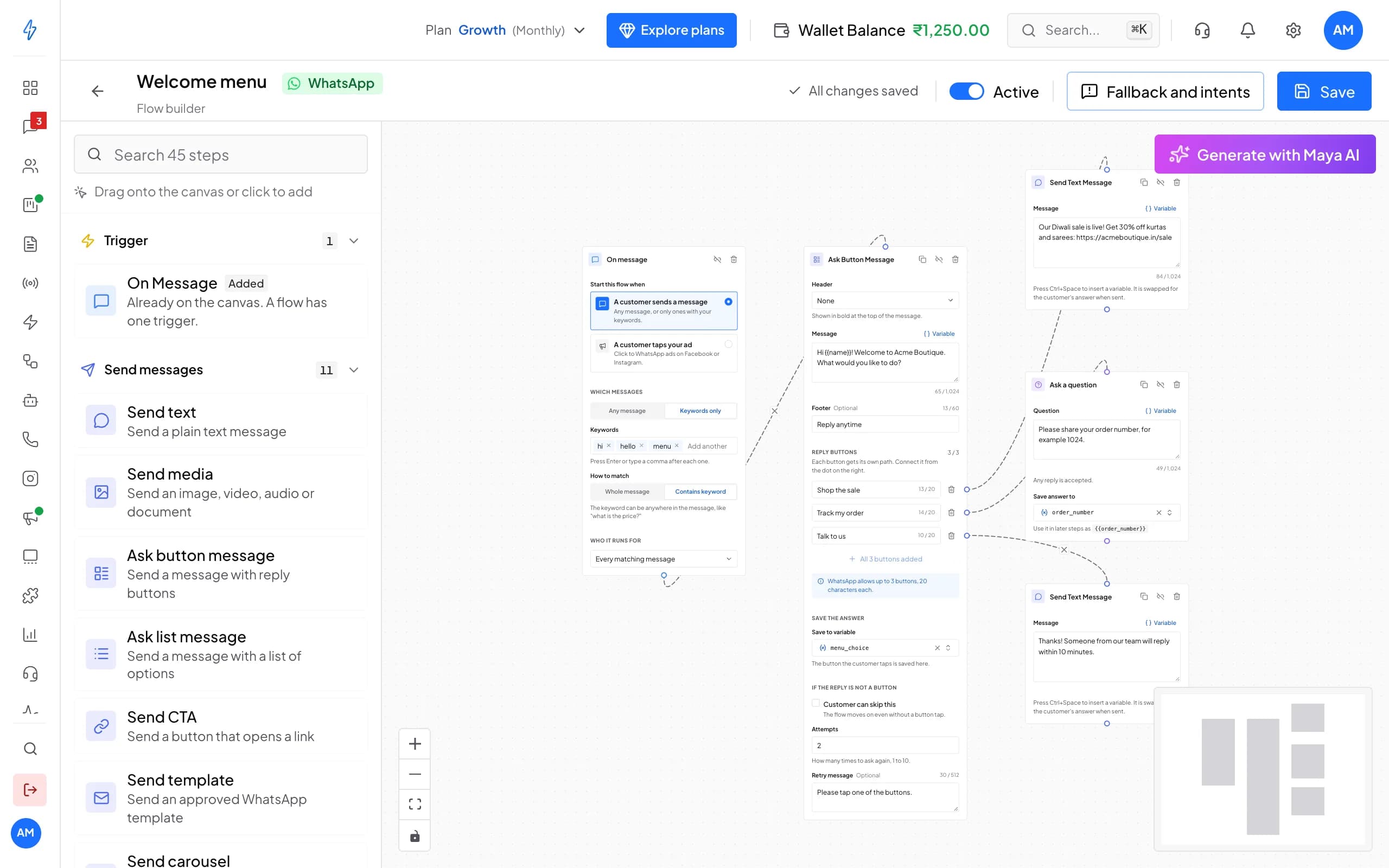Choose 'Whole message' match mode
The height and width of the screenshot is (868, 1389).
[x=627, y=492]
